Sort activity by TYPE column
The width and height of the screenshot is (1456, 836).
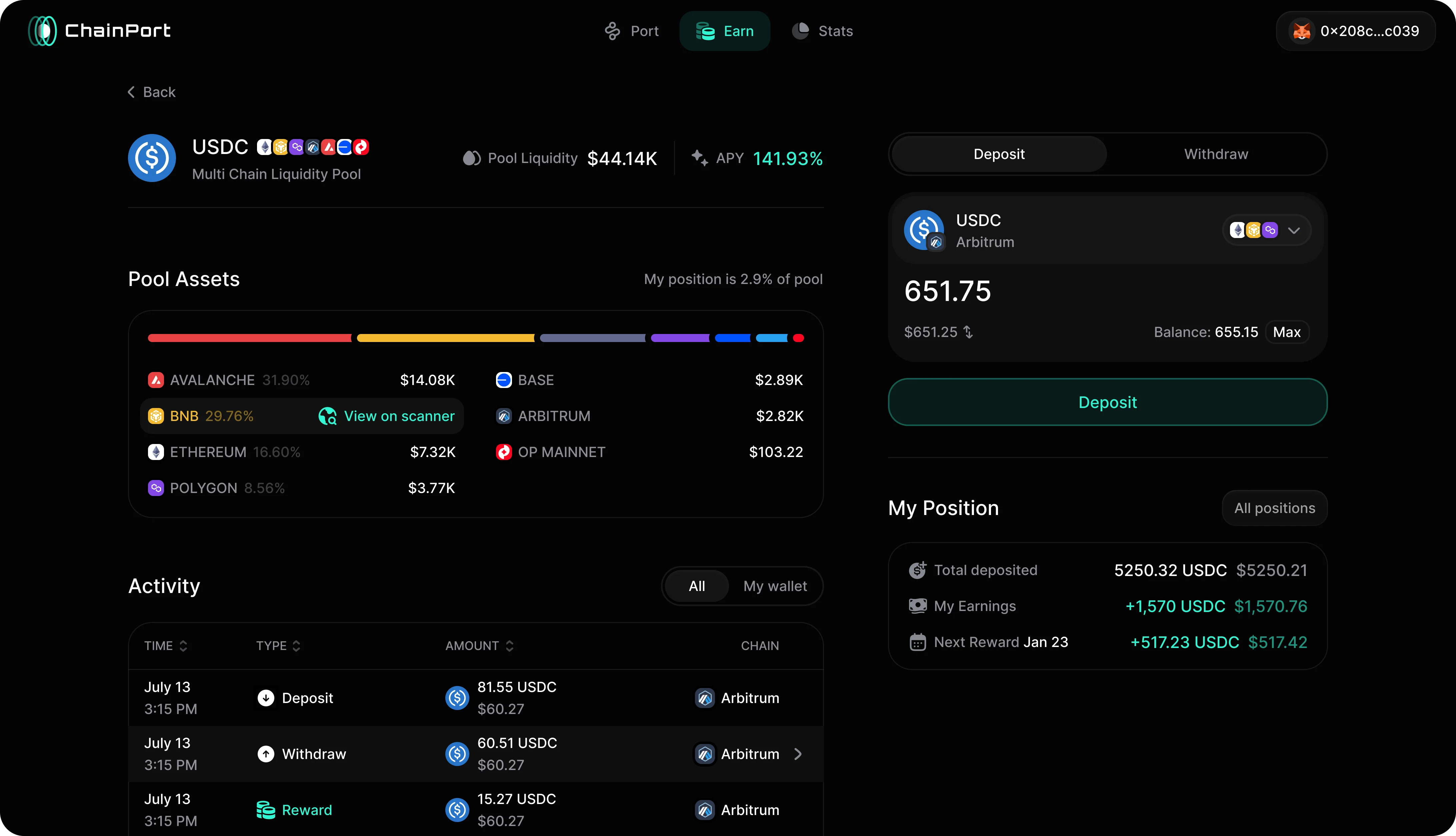[278, 646]
